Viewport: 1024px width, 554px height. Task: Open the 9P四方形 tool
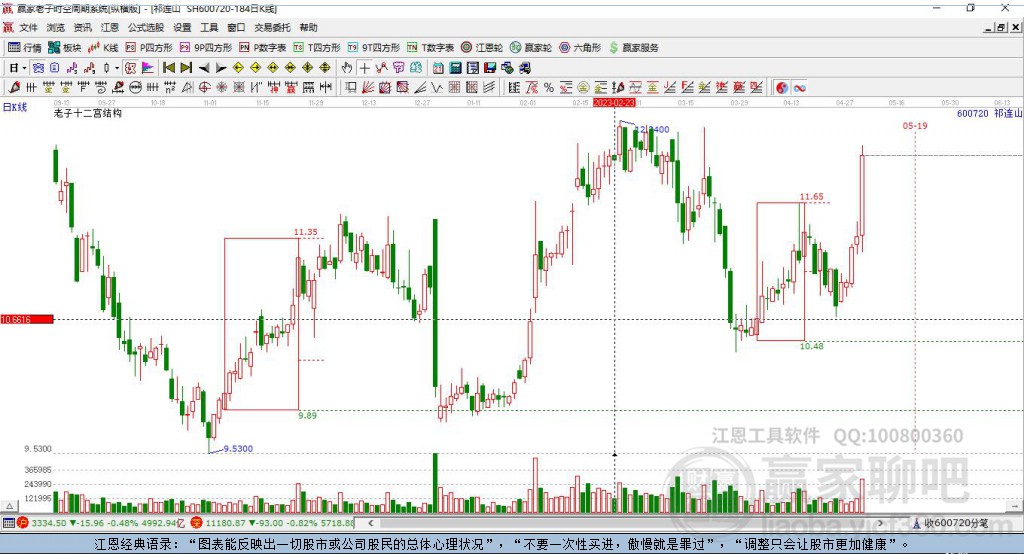(x=206, y=48)
